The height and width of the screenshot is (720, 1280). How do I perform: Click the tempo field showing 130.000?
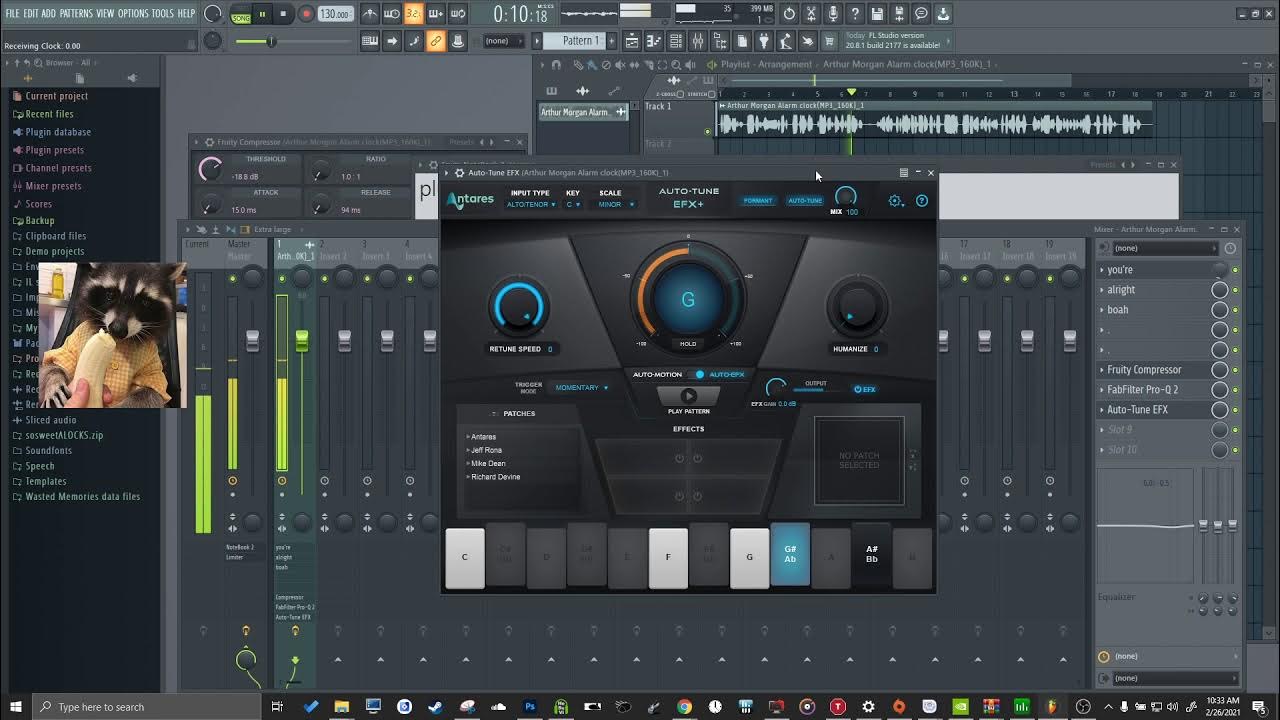coord(335,14)
